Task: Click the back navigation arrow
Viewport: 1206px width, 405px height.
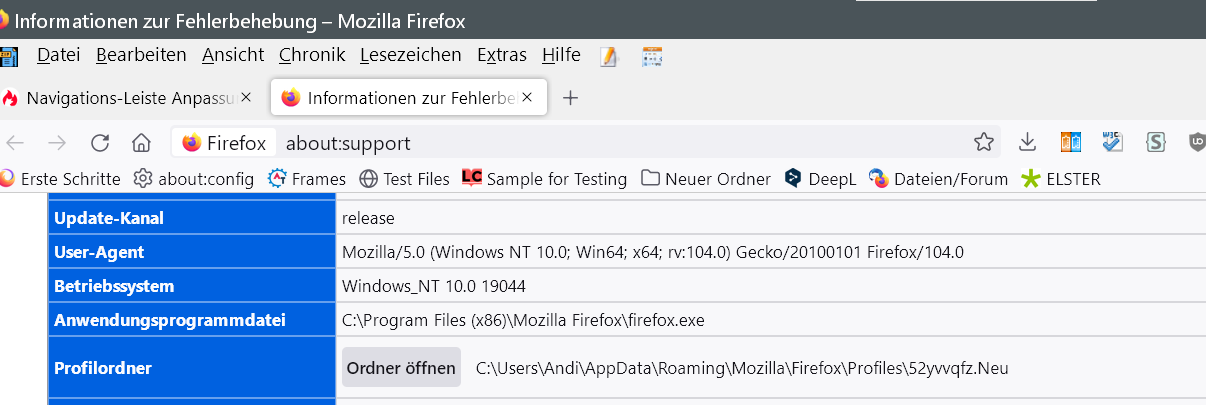Action: point(16,143)
